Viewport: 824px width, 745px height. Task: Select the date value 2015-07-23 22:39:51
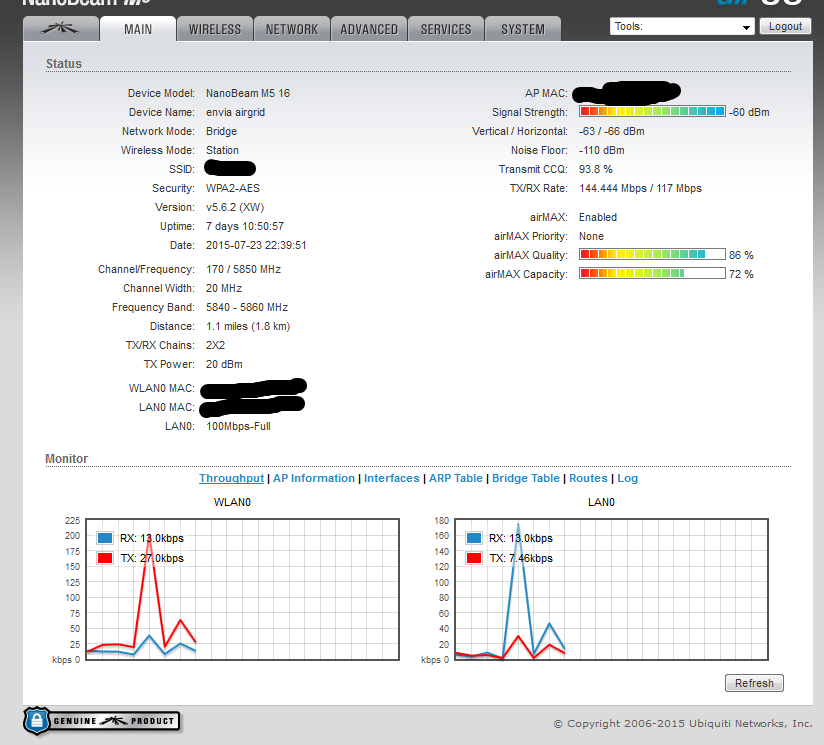tap(256, 245)
